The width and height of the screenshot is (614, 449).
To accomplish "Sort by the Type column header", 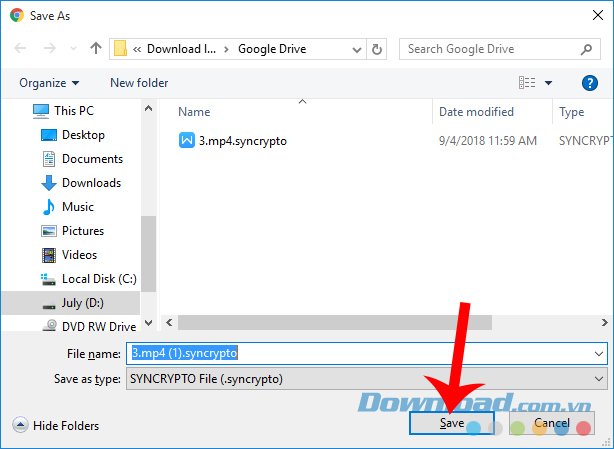I will point(571,112).
